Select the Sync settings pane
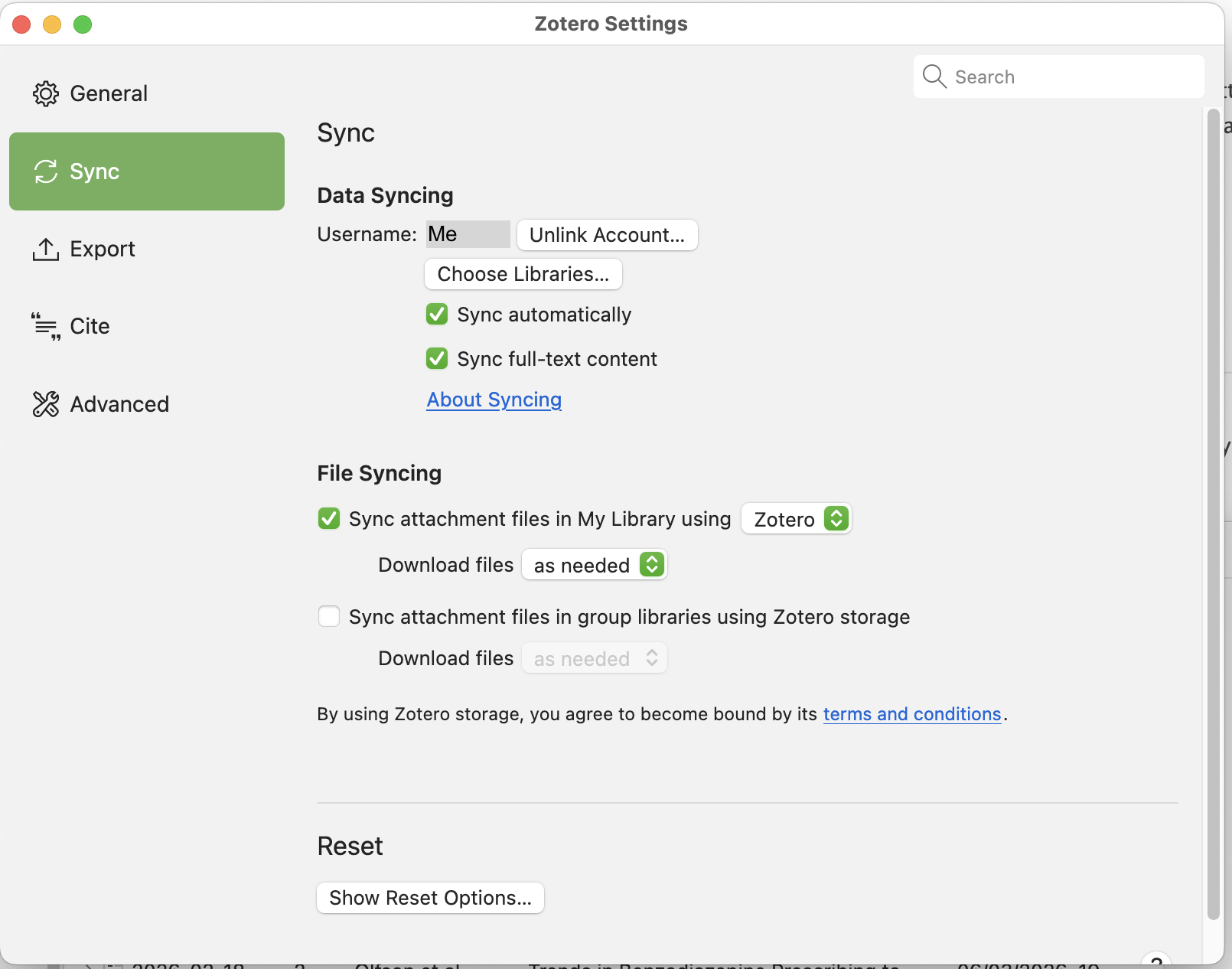The width and height of the screenshot is (1232, 969). [x=147, y=171]
